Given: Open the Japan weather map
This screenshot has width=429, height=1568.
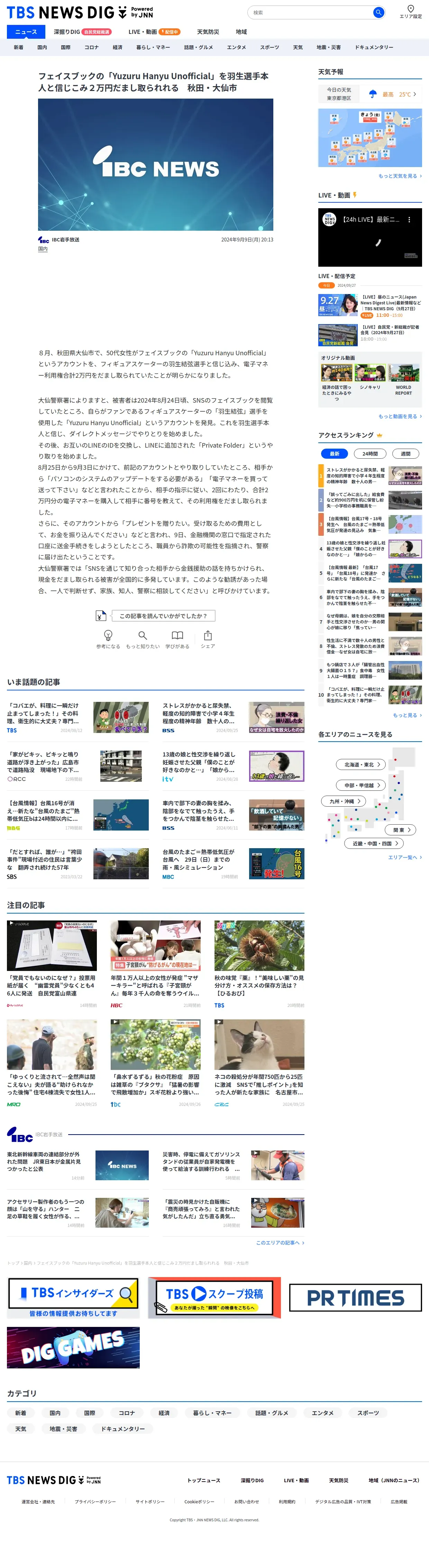Looking at the screenshot, I should click(370, 138).
